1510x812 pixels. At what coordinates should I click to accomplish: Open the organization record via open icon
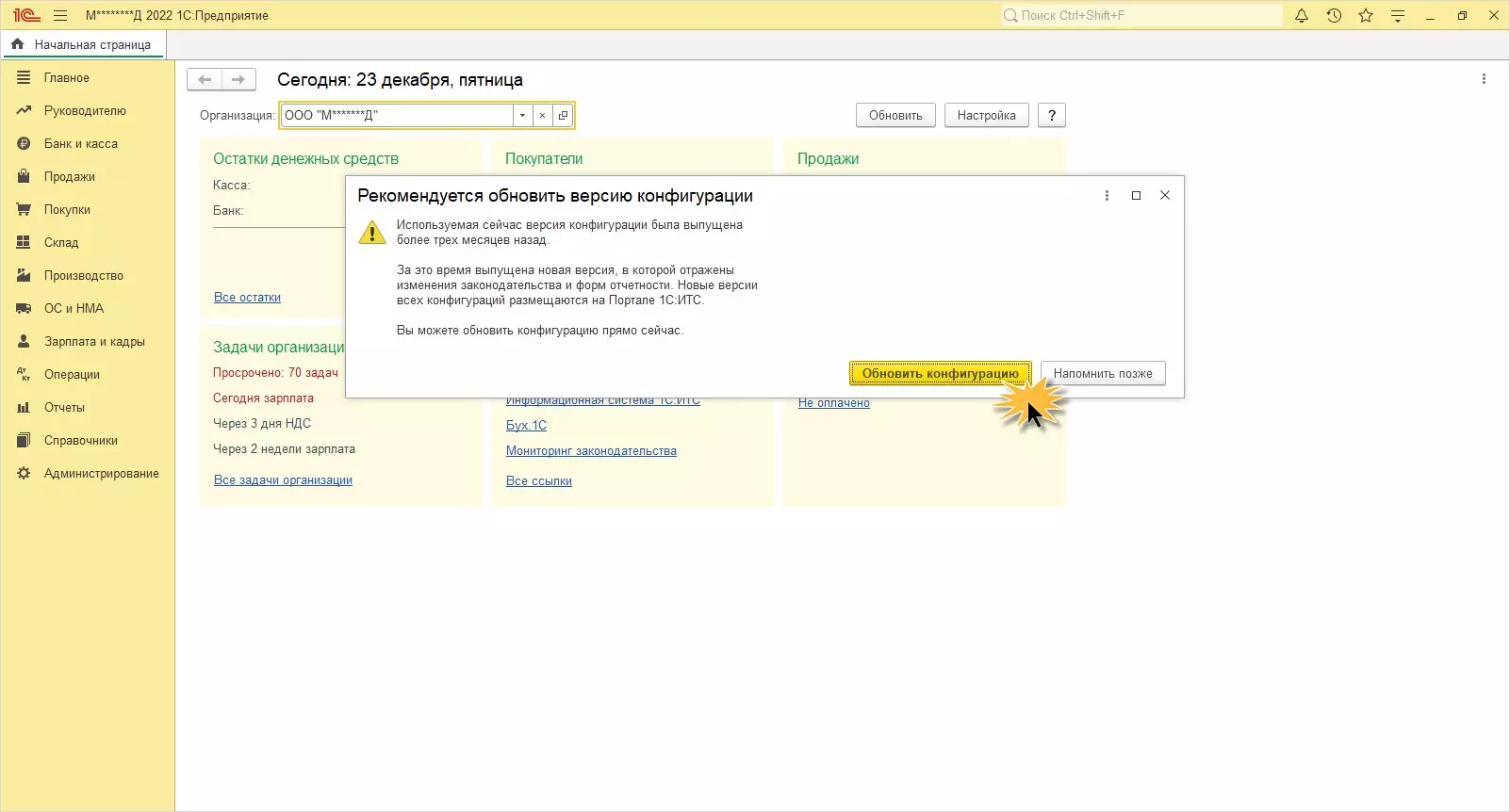click(563, 115)
